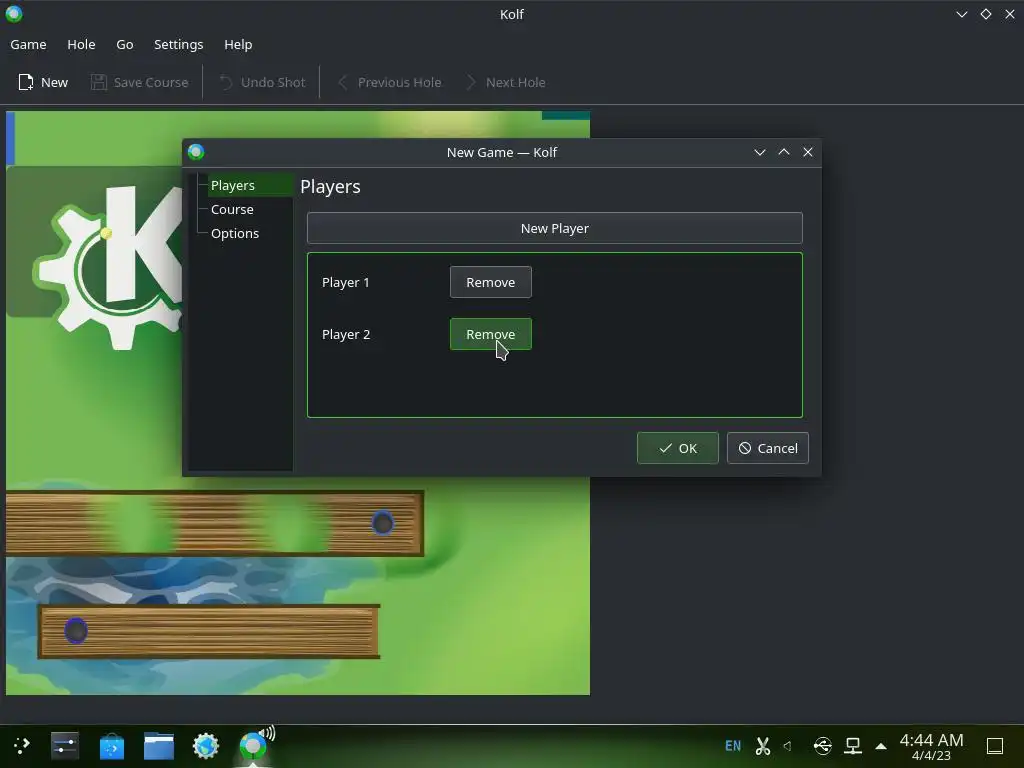This screenshot has height=768, width=1024.
Task: Open the application launcher on taskbar
Action: coord(22,745)
